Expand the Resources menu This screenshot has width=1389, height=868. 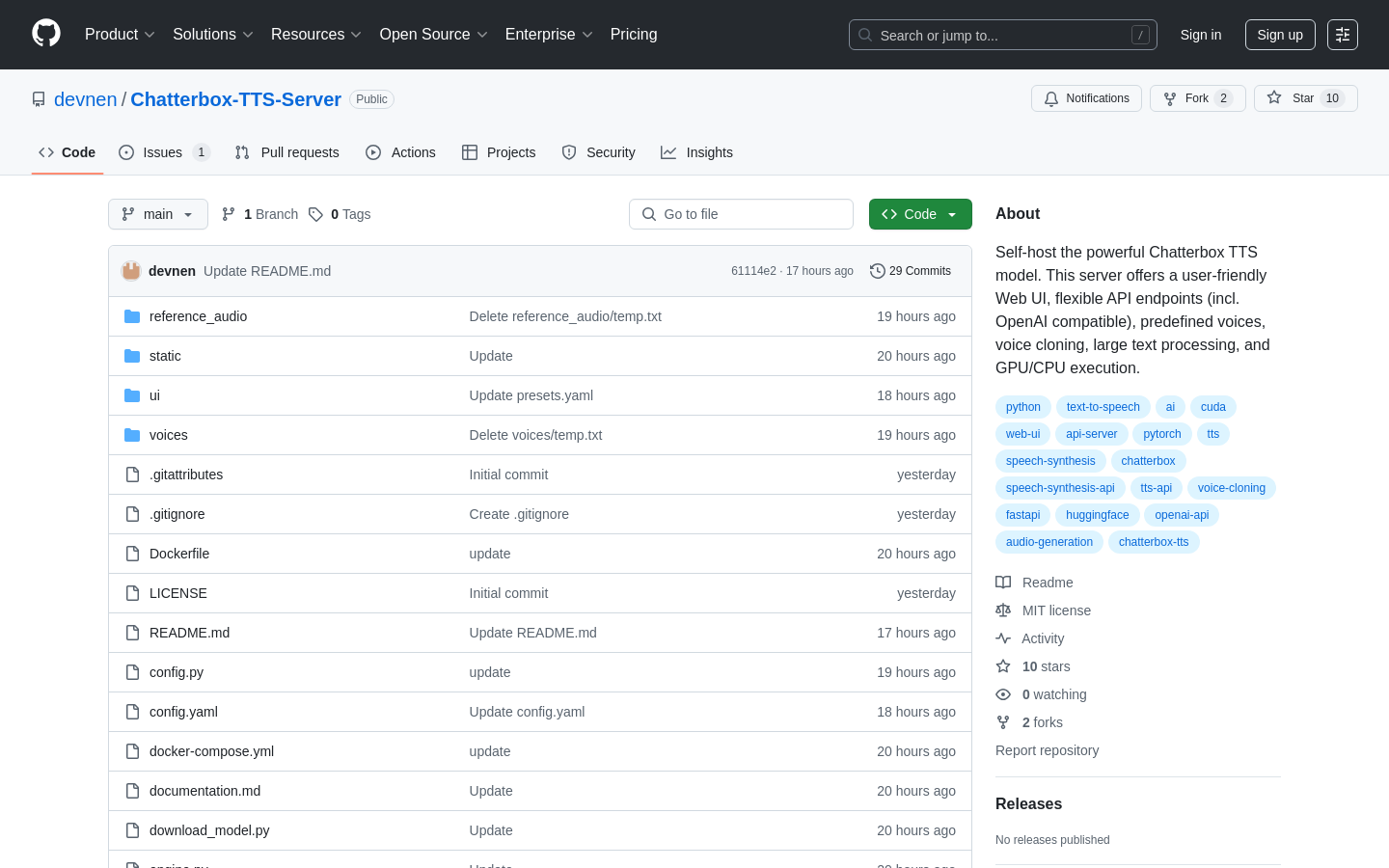315,34
